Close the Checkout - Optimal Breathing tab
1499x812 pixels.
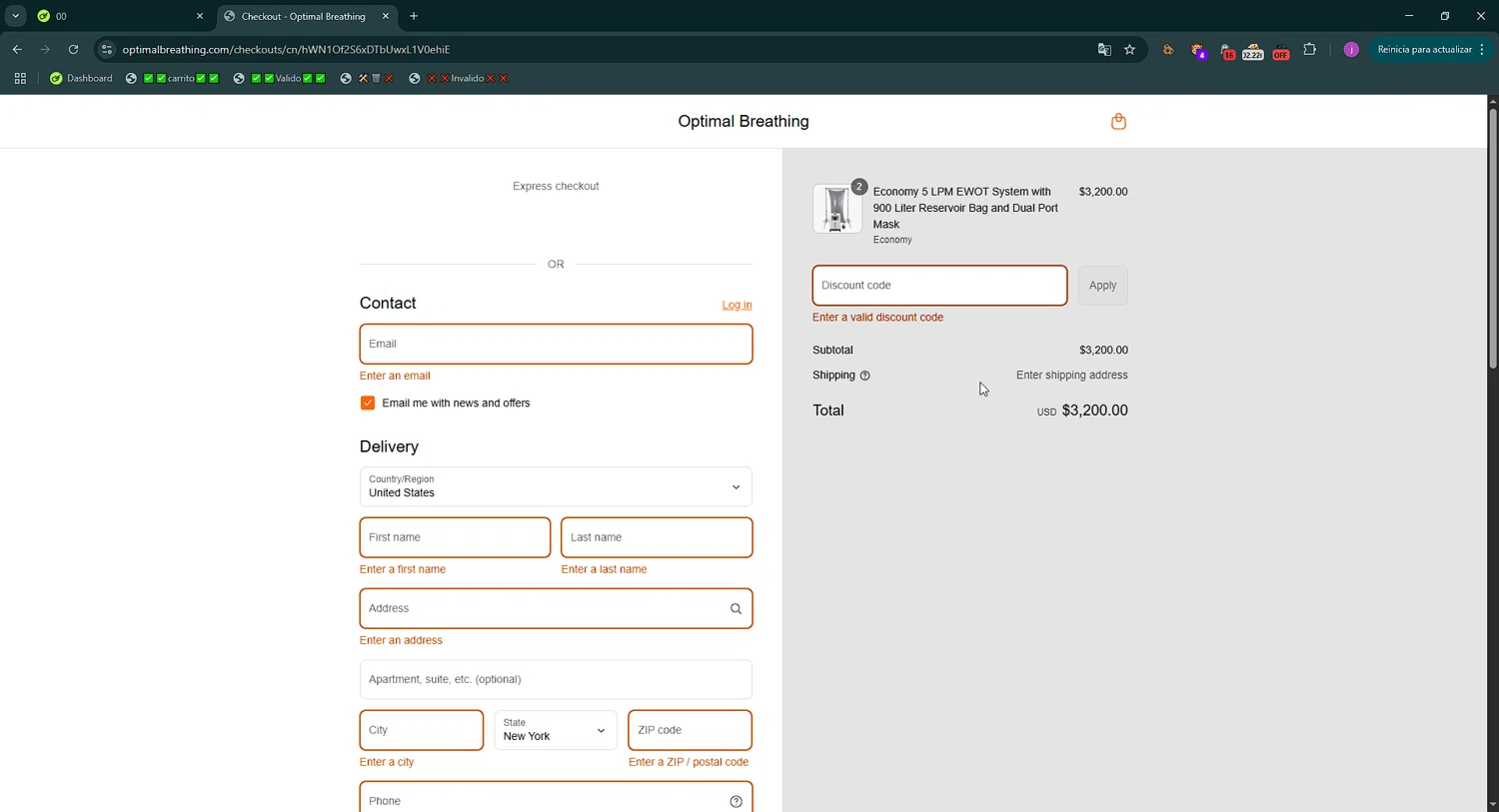(386, 16)
